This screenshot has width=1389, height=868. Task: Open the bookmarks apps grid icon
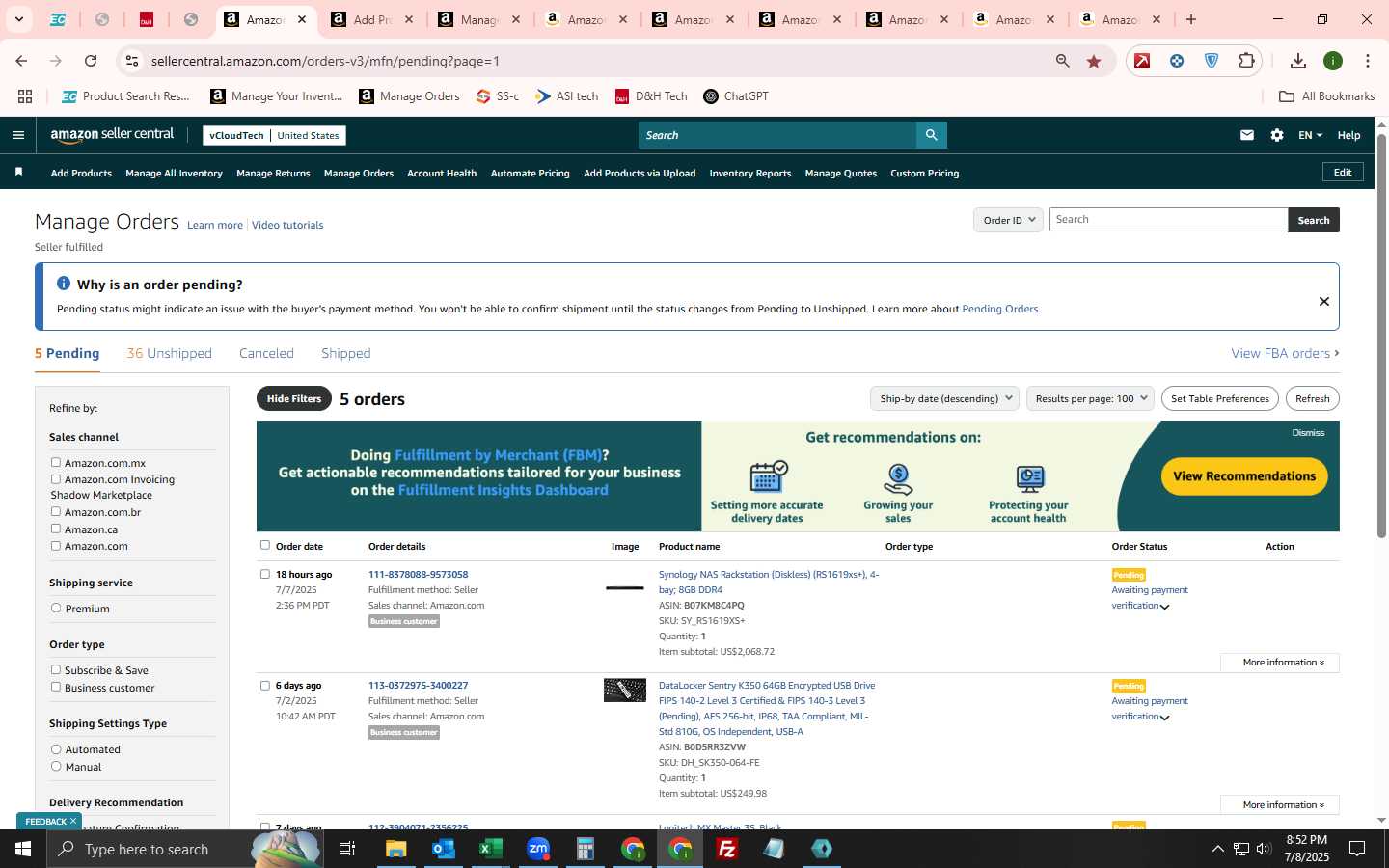[x=25, y=96]
